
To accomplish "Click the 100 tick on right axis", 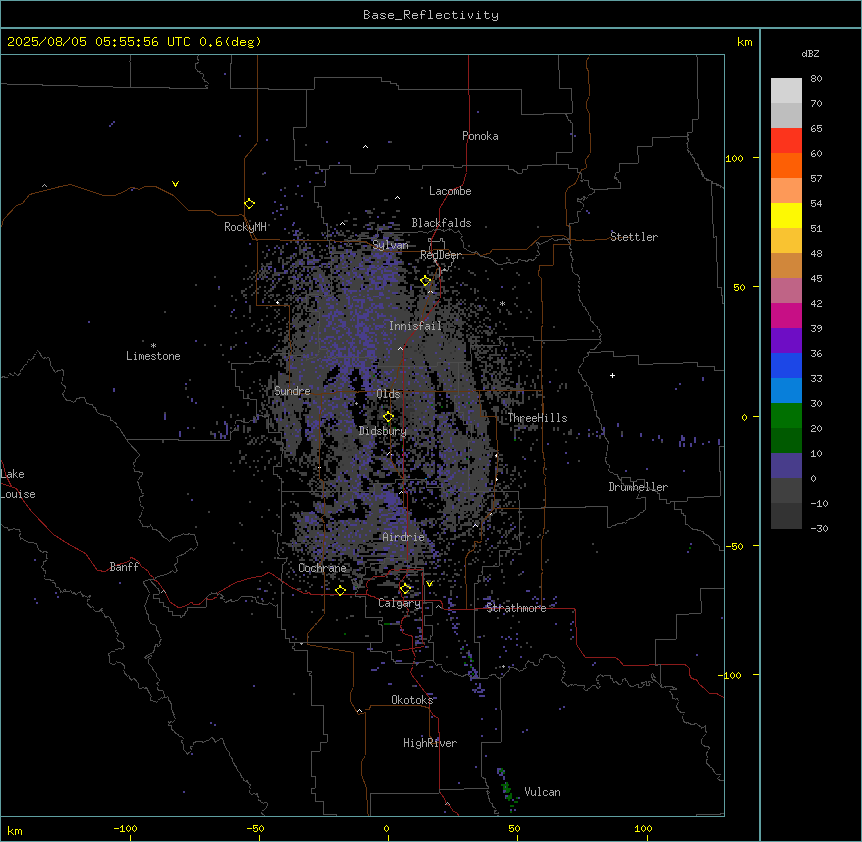I will click(x=734, y=158).
